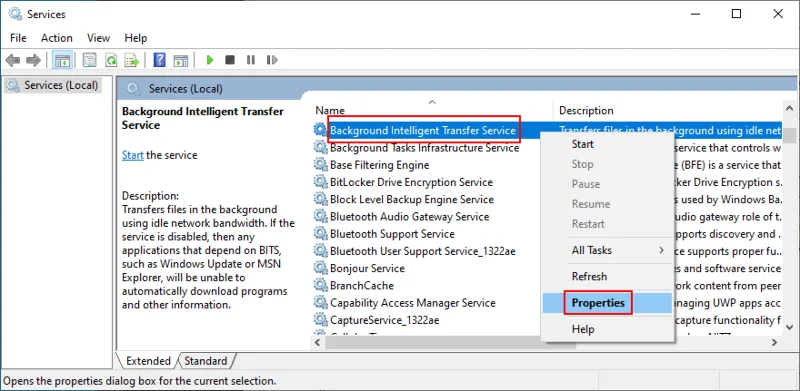The image size is (800, 391).
Task: Click the Export List toolbar icon
Action: [132, 60]
